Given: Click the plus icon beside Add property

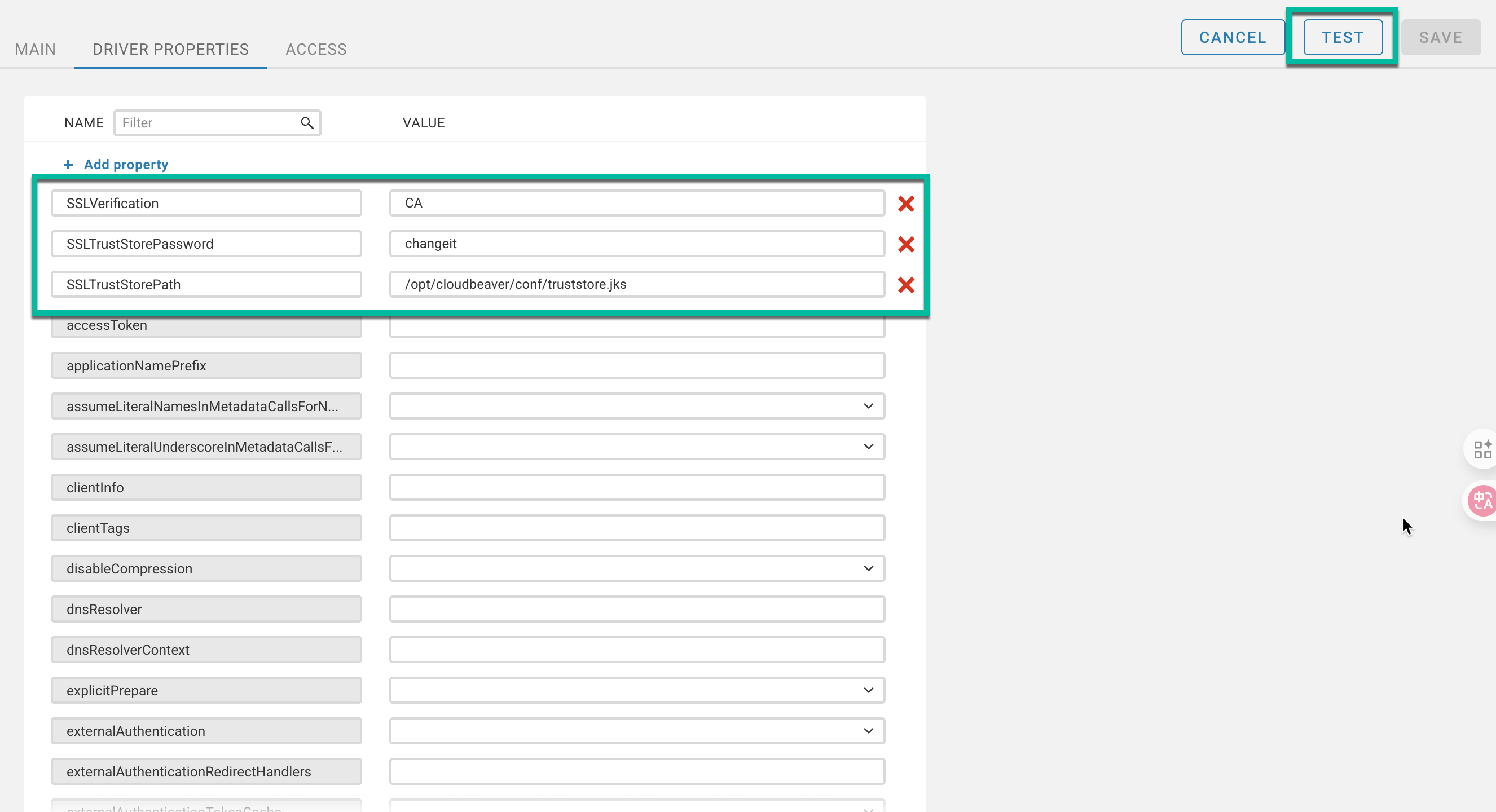Looking at the screenshot, I should pyautogui.click(x=68, y=165).
